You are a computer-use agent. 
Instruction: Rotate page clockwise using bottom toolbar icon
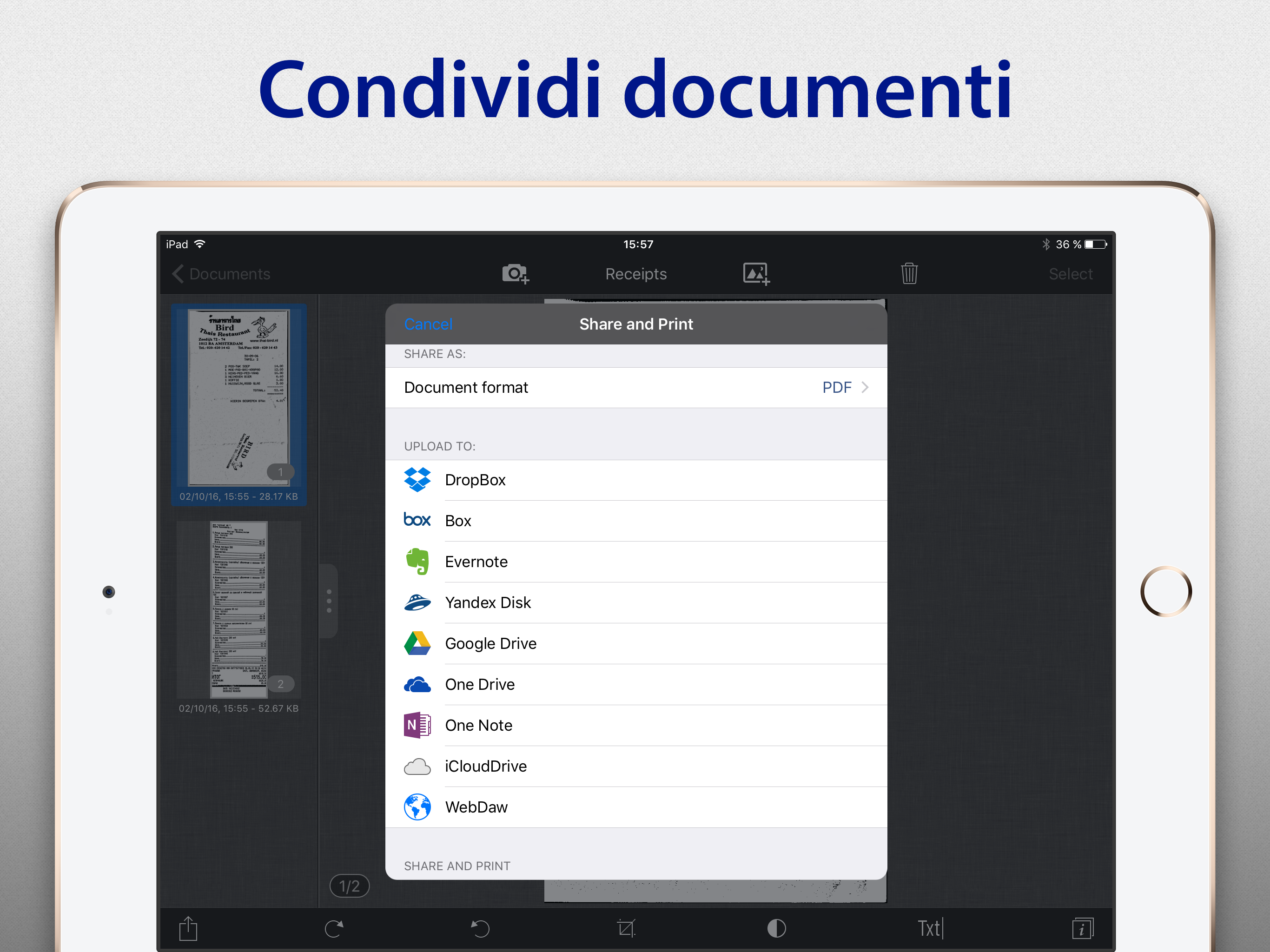334,928
